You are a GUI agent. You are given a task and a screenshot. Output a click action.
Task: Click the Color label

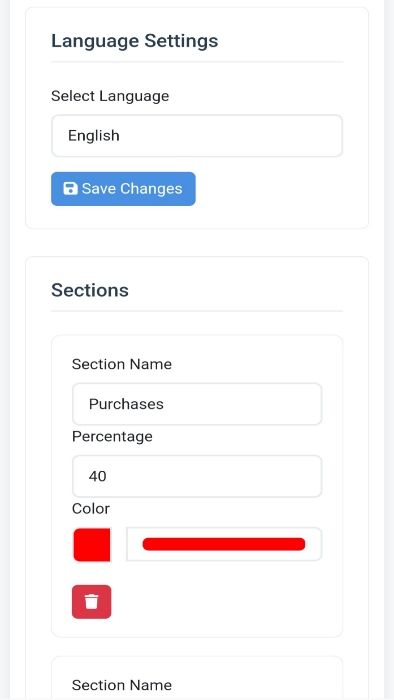tap(91, 508)
